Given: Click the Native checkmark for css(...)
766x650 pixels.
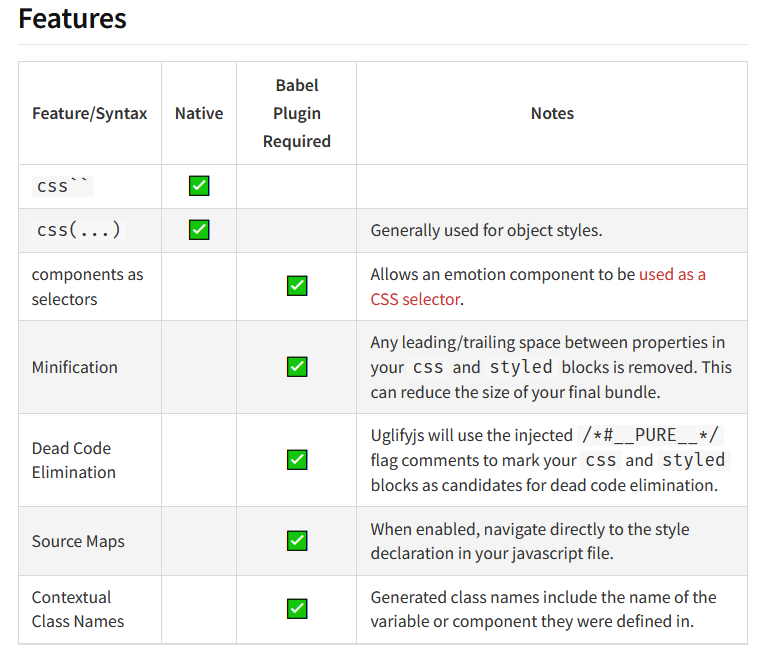Looking at the screenshot, I should point(199,230).
